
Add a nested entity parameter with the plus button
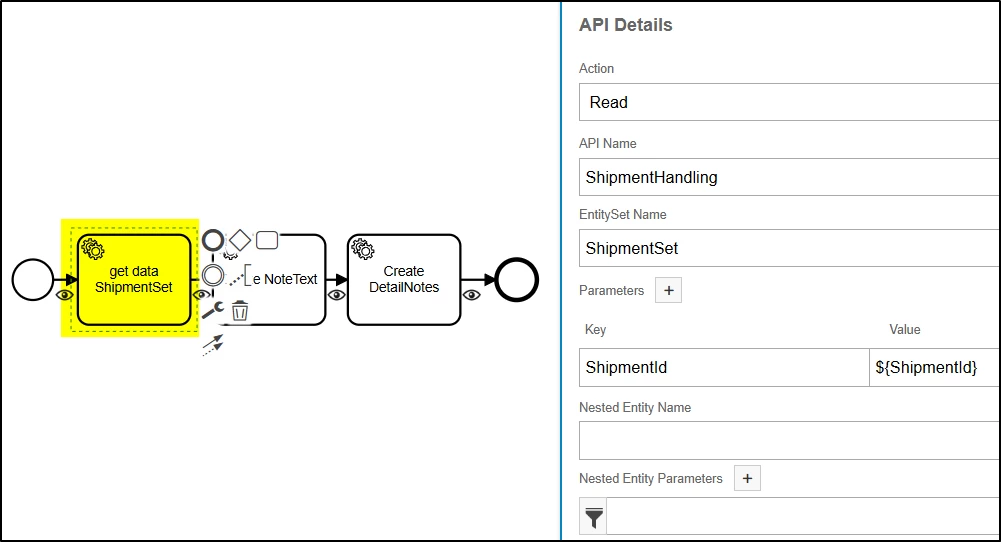pos(746,479)
